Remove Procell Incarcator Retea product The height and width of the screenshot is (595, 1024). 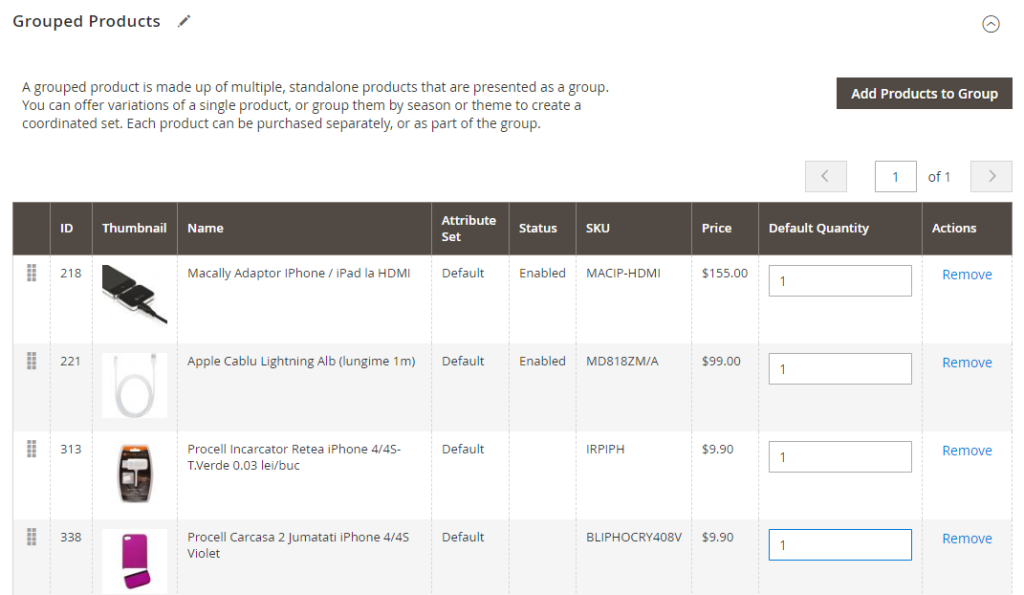coord(966,451)
